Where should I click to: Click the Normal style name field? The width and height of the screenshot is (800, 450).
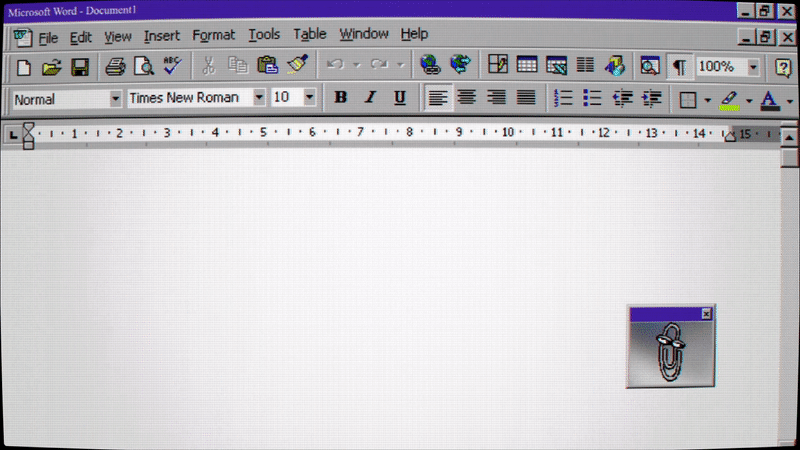61,99
